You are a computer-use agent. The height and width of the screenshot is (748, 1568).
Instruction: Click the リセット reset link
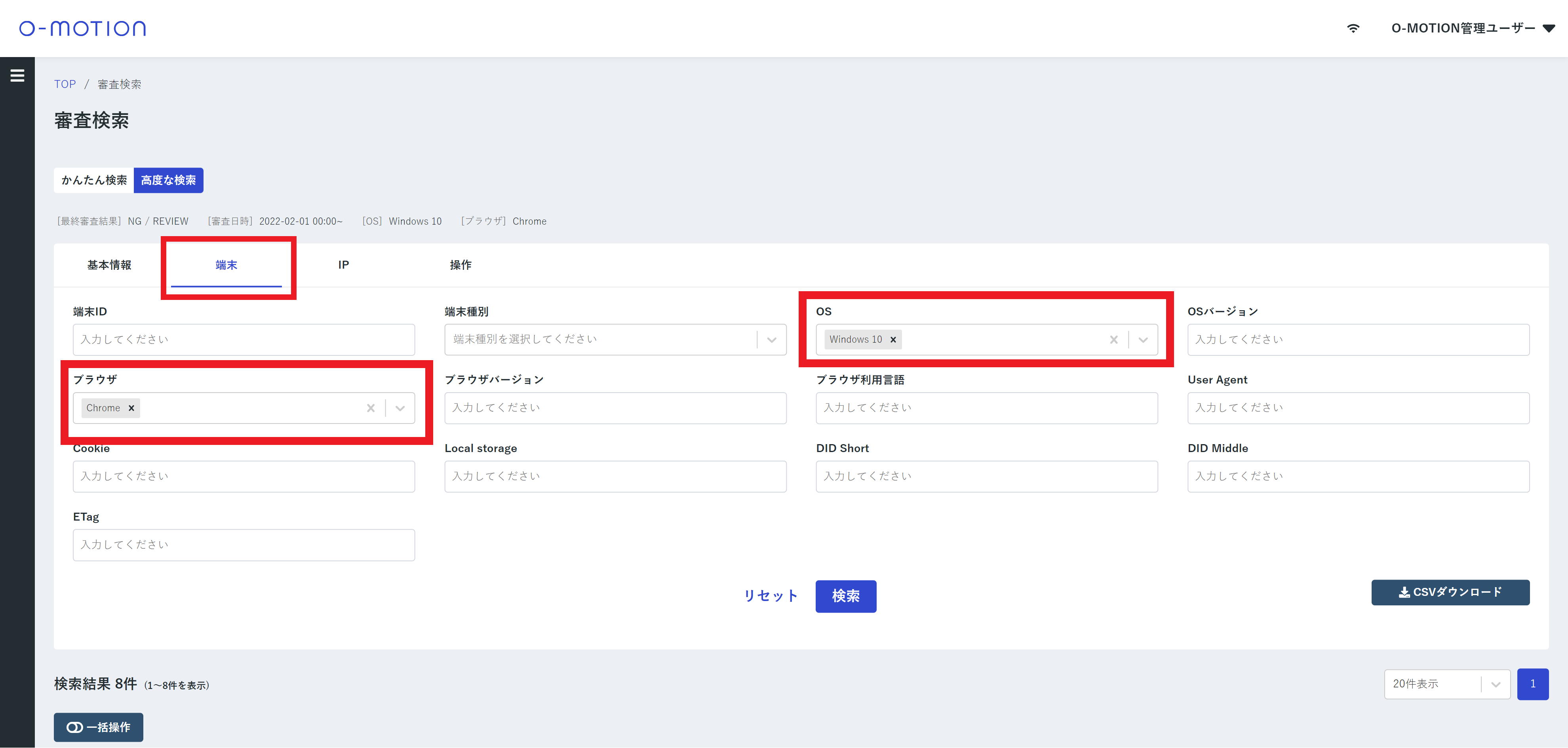(x=771, y=596)
